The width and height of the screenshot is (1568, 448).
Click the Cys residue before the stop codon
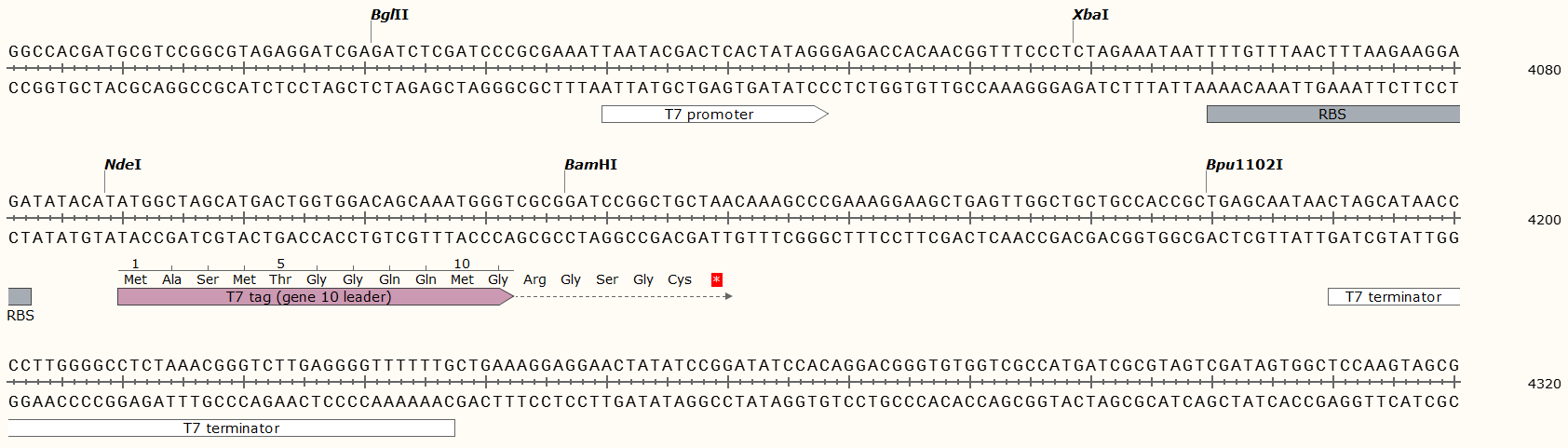pyautogui.click(x=680, y=279)
